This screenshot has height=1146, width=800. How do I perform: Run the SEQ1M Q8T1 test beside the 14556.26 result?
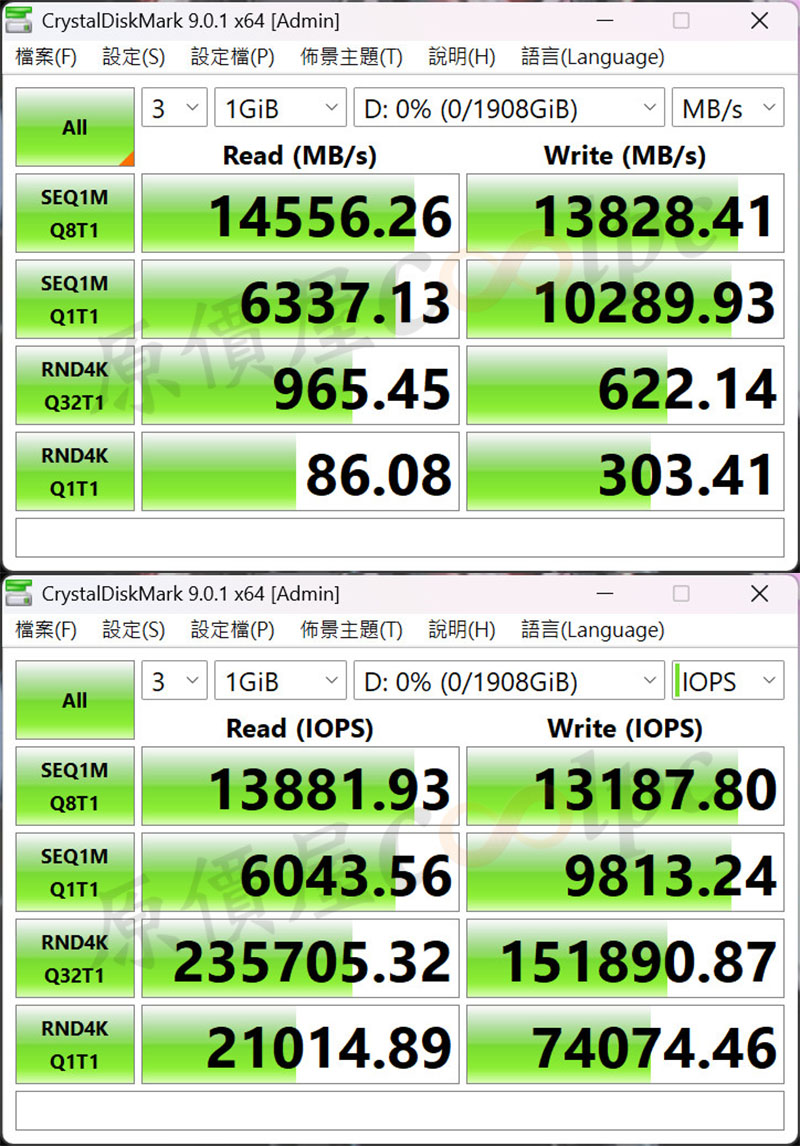(75, 213)
